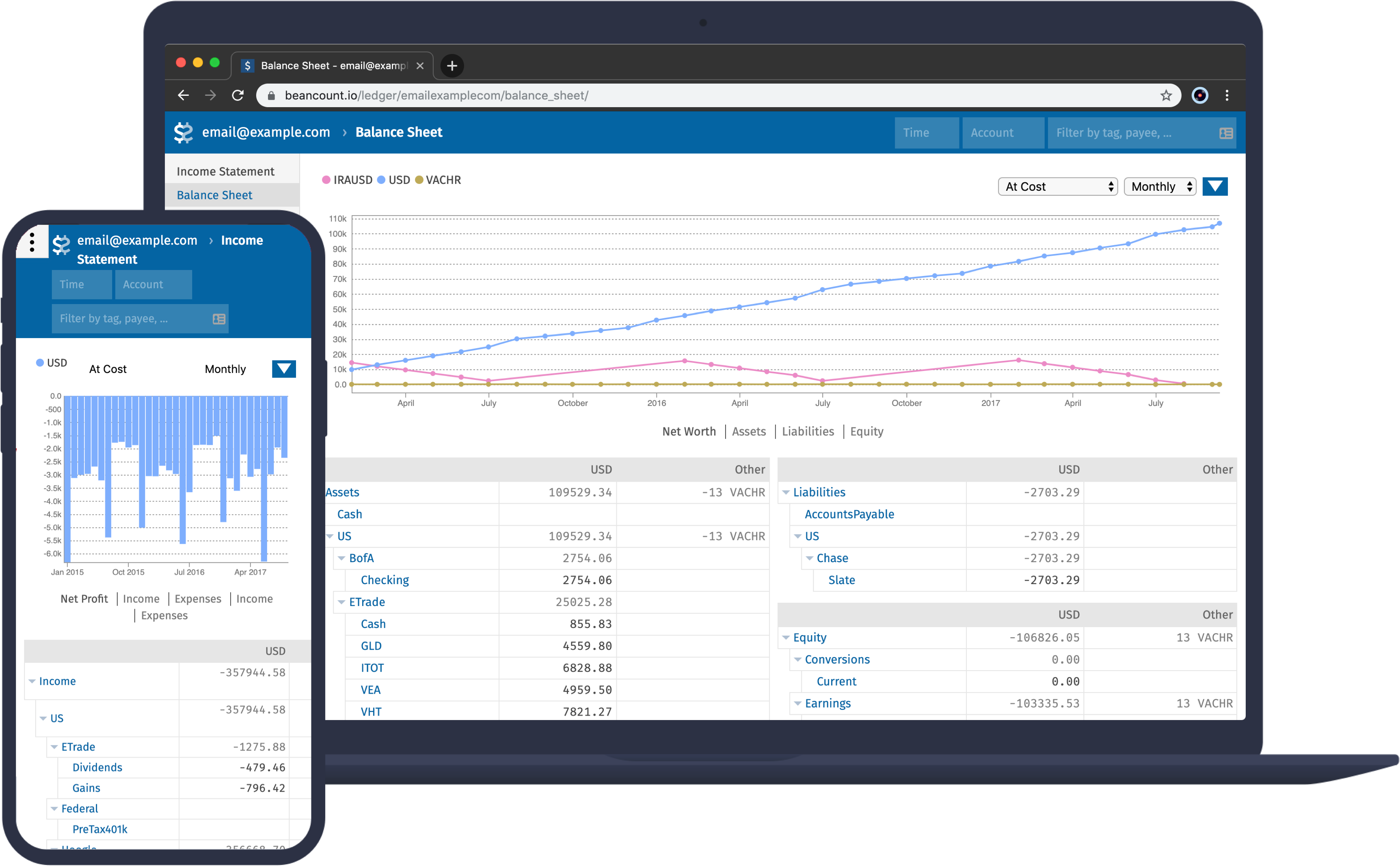Switch the chart to Assets view
The image size is (1400, 867).
point(749,431)
